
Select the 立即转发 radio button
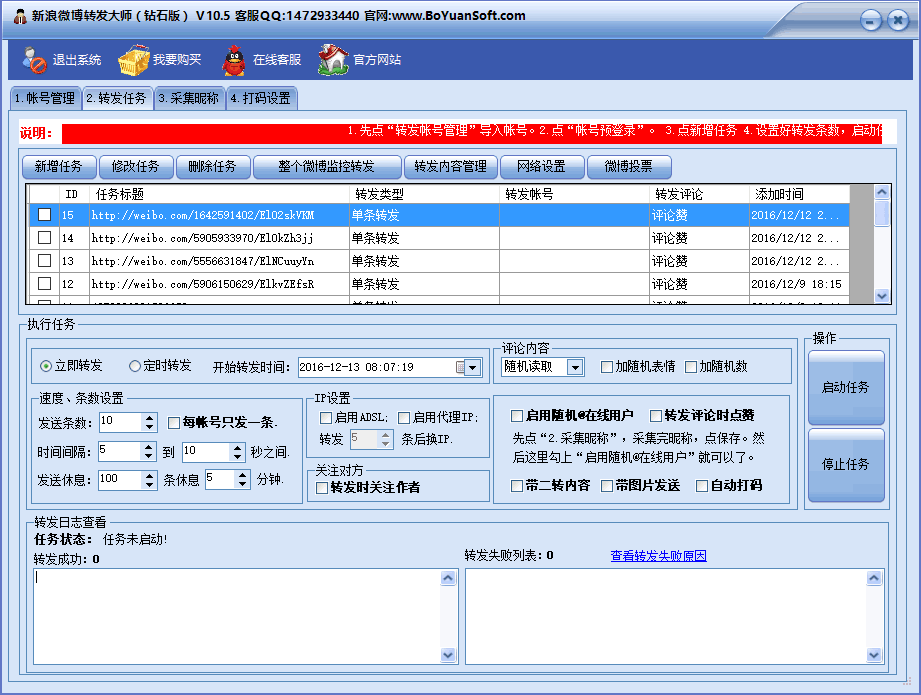click(45, 366)
